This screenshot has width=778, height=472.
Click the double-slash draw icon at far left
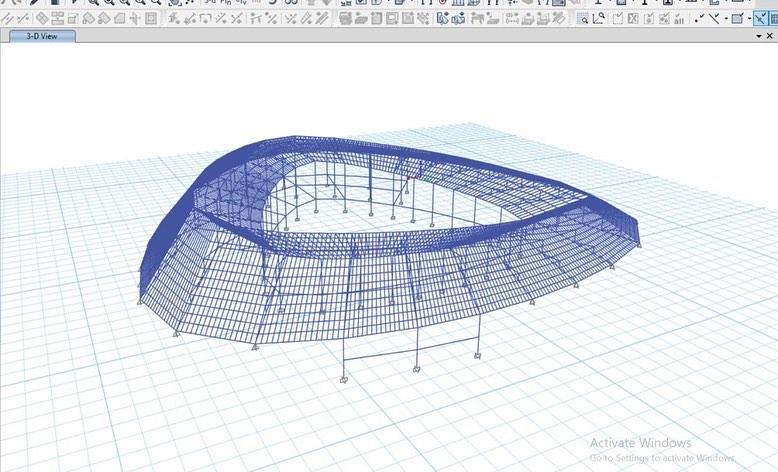coord(8,18)
